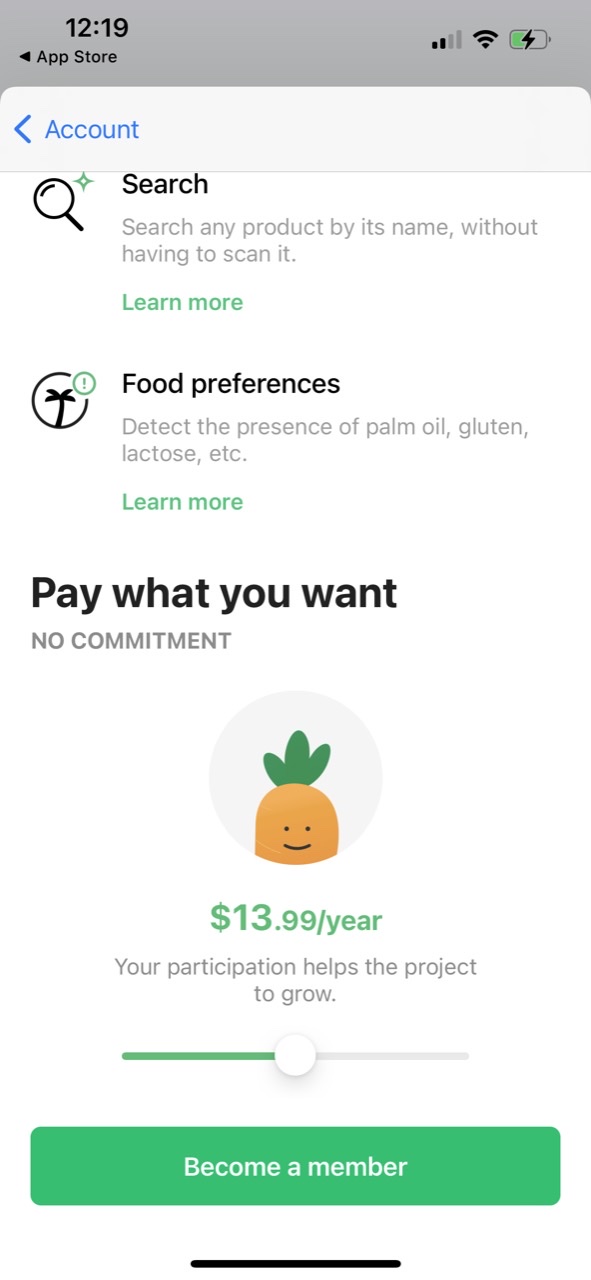
Task: Click the back chevron beside Account
Action: (x=22, y=128)
